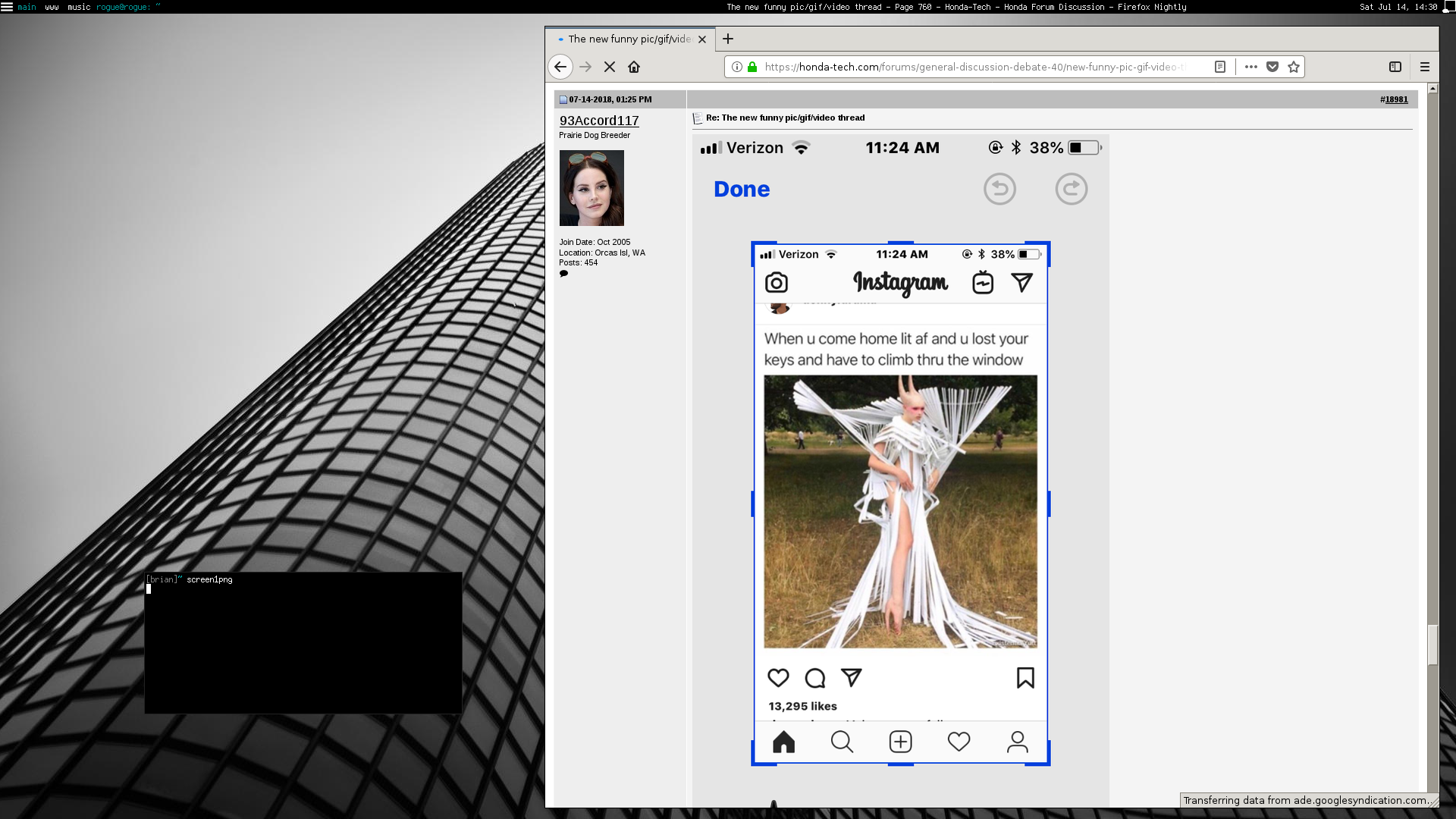Switch to the www workspace in top bar
The image size is (1456, 819).
(52, 7)
